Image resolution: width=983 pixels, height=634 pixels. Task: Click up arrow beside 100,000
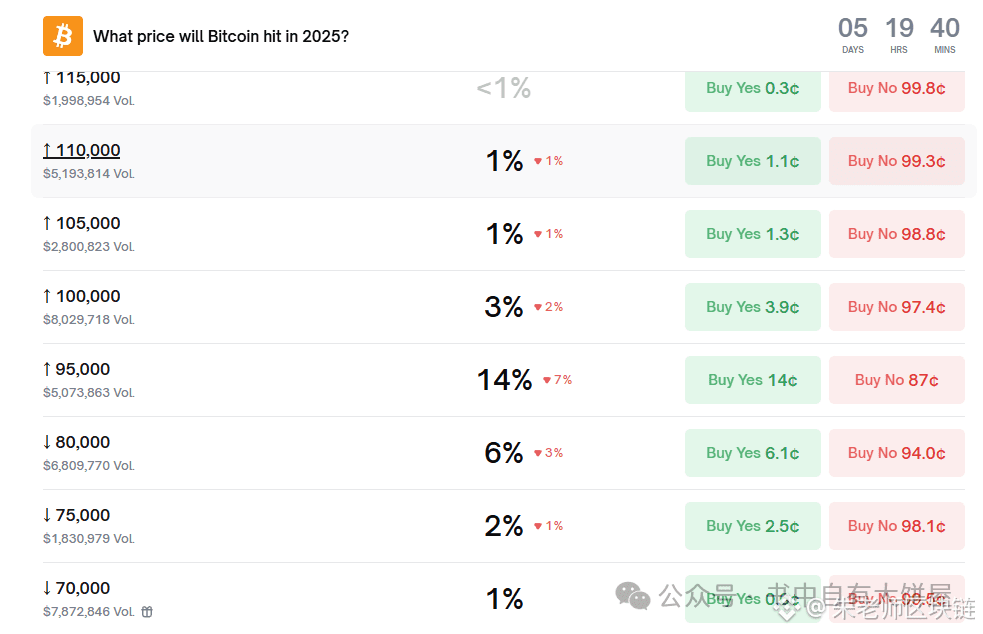click(47, 296)
